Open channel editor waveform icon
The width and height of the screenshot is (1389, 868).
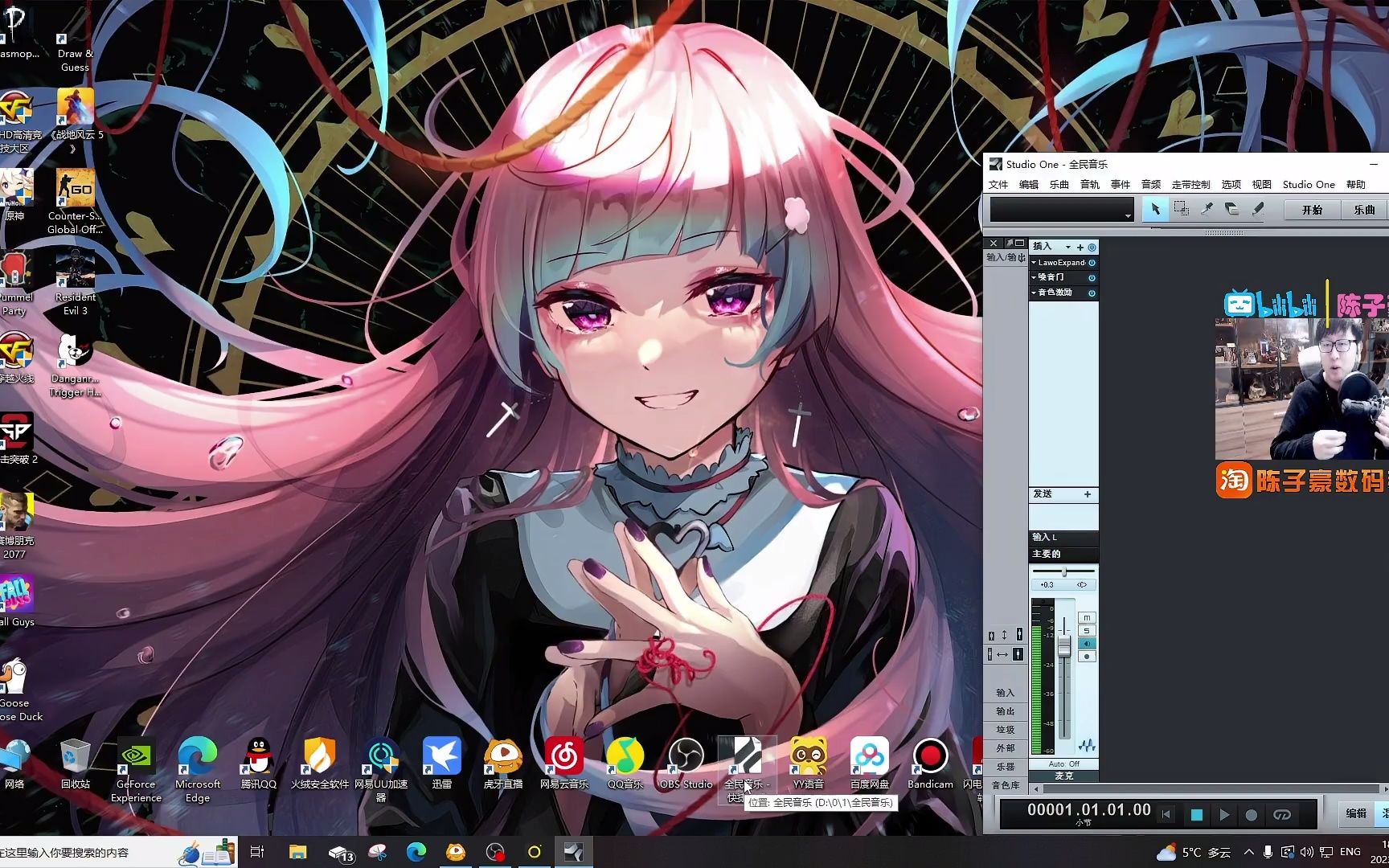tap(1087, 745)
